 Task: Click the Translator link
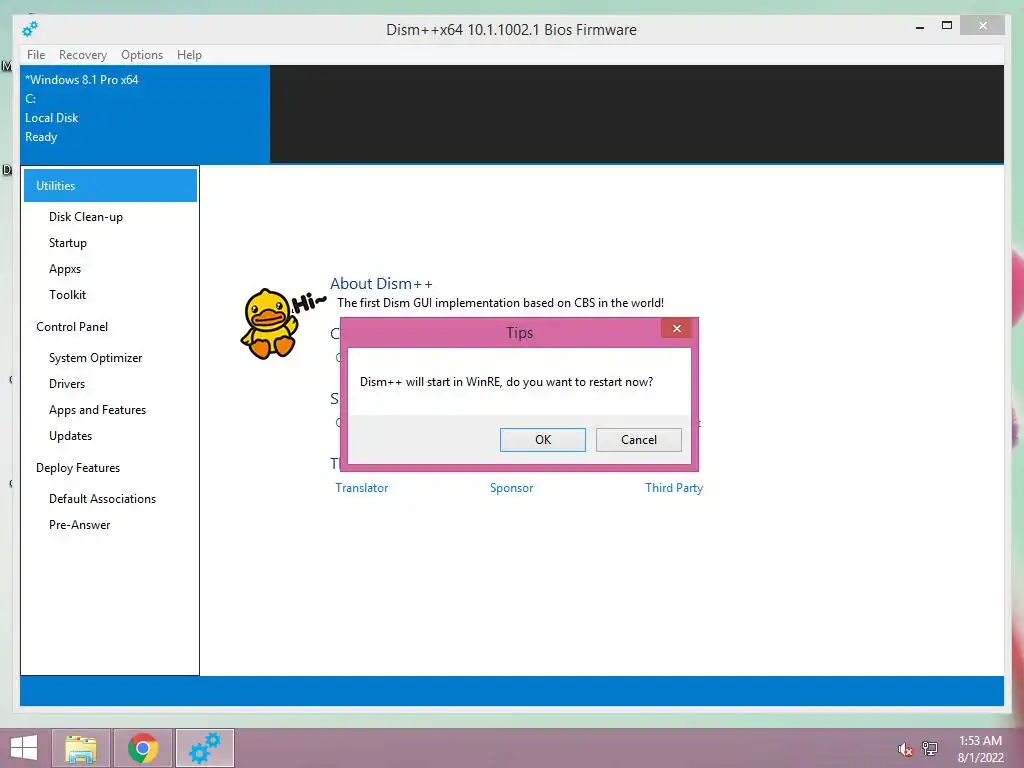click(361, 488)
